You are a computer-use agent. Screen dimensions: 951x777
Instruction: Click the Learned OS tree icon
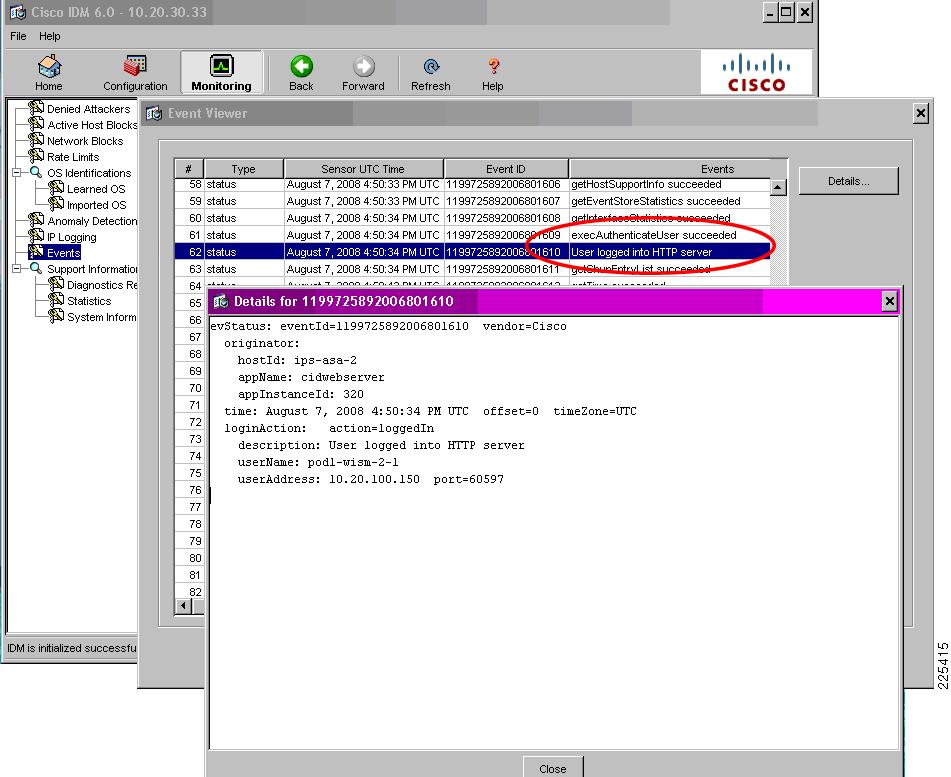click(x=56, y=188)
